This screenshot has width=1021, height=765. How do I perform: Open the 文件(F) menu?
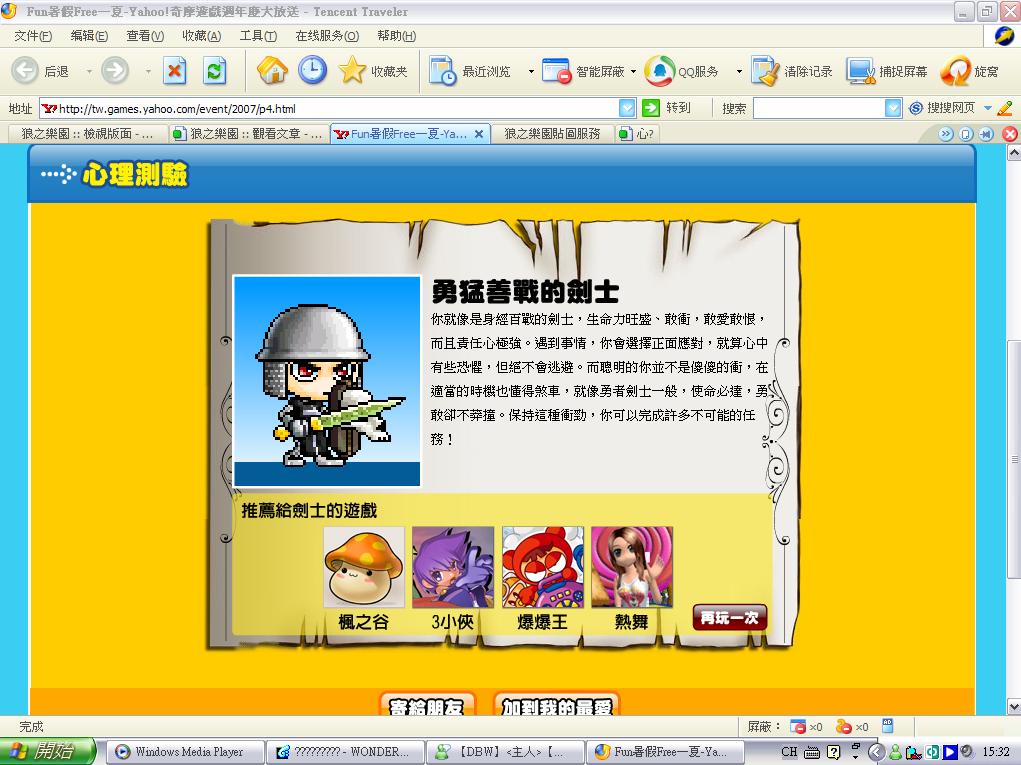point(33,36)
